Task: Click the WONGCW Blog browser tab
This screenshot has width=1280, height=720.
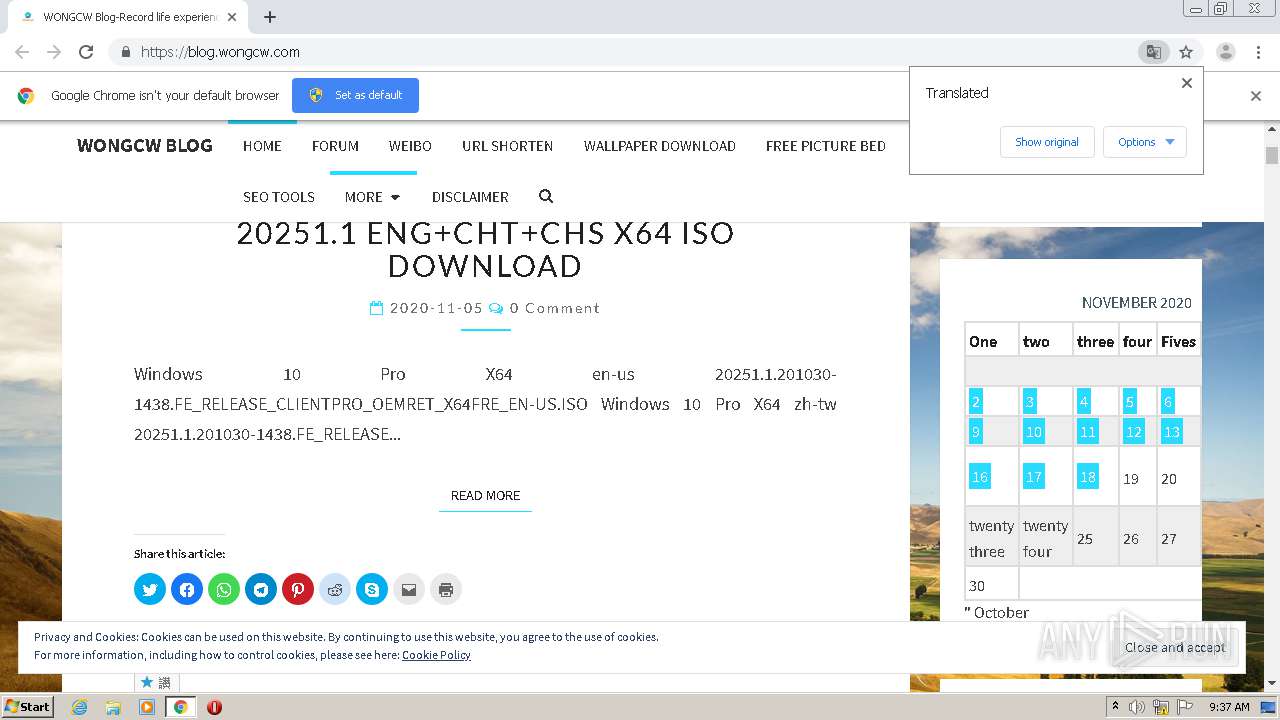Action: pyautogui.click(x=130, y=17)
